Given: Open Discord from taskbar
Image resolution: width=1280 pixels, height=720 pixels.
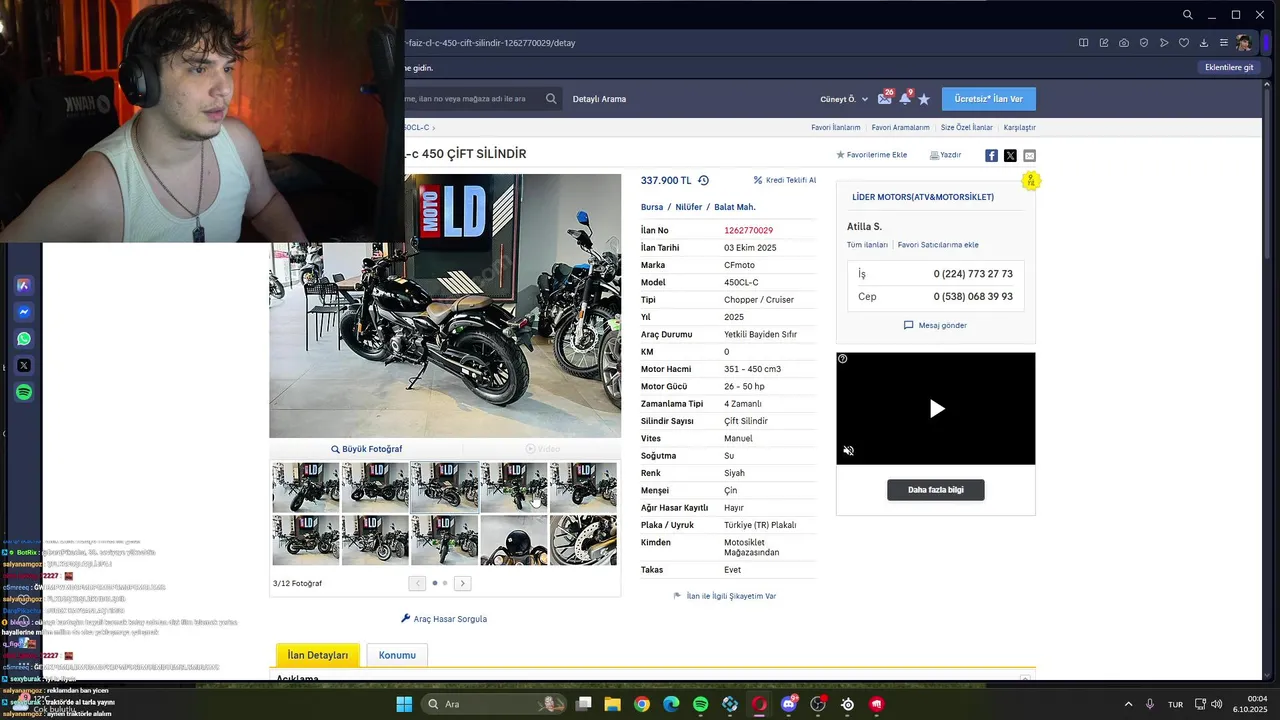Looking at the screenshot, I should coord(789,704).
